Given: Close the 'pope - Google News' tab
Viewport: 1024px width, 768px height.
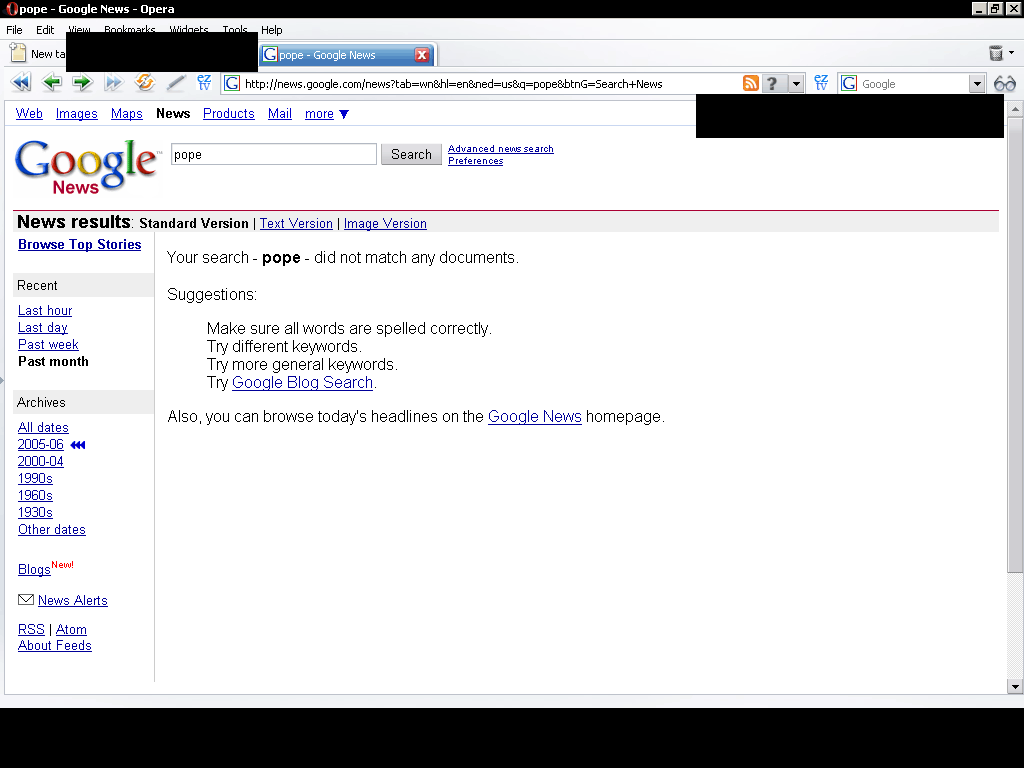Looking at the screenshot, I should pyautogui.click(x=422, y=55).
